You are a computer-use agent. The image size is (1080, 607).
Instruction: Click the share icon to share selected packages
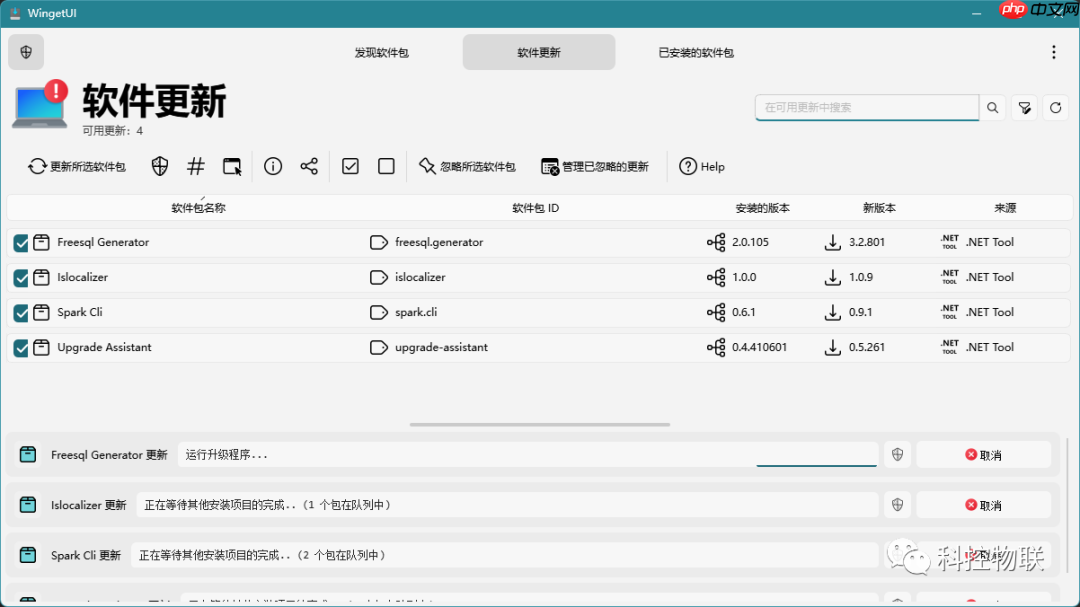[x=311, y=166]
